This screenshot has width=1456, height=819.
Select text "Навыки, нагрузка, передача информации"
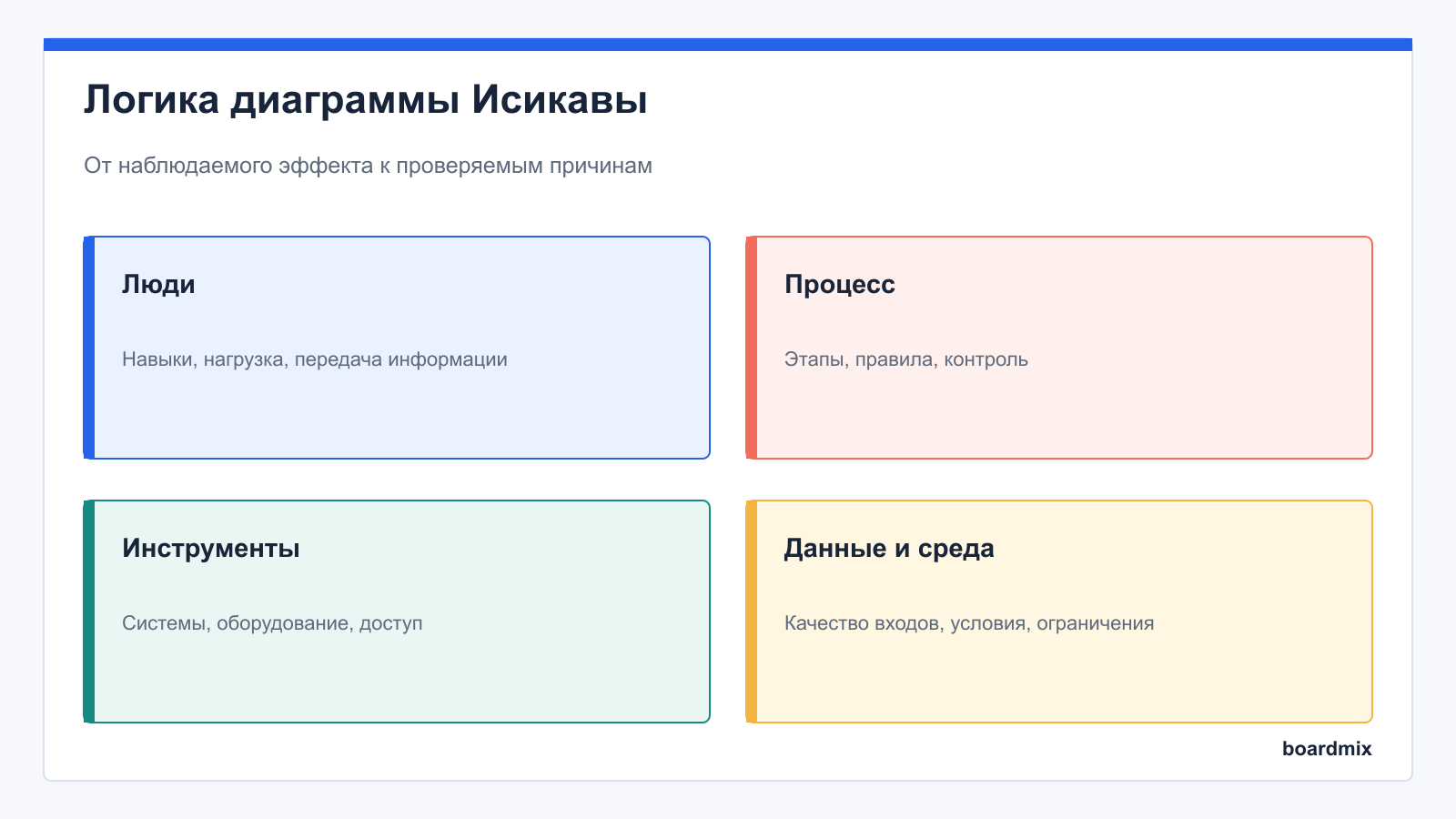point(315,359)
